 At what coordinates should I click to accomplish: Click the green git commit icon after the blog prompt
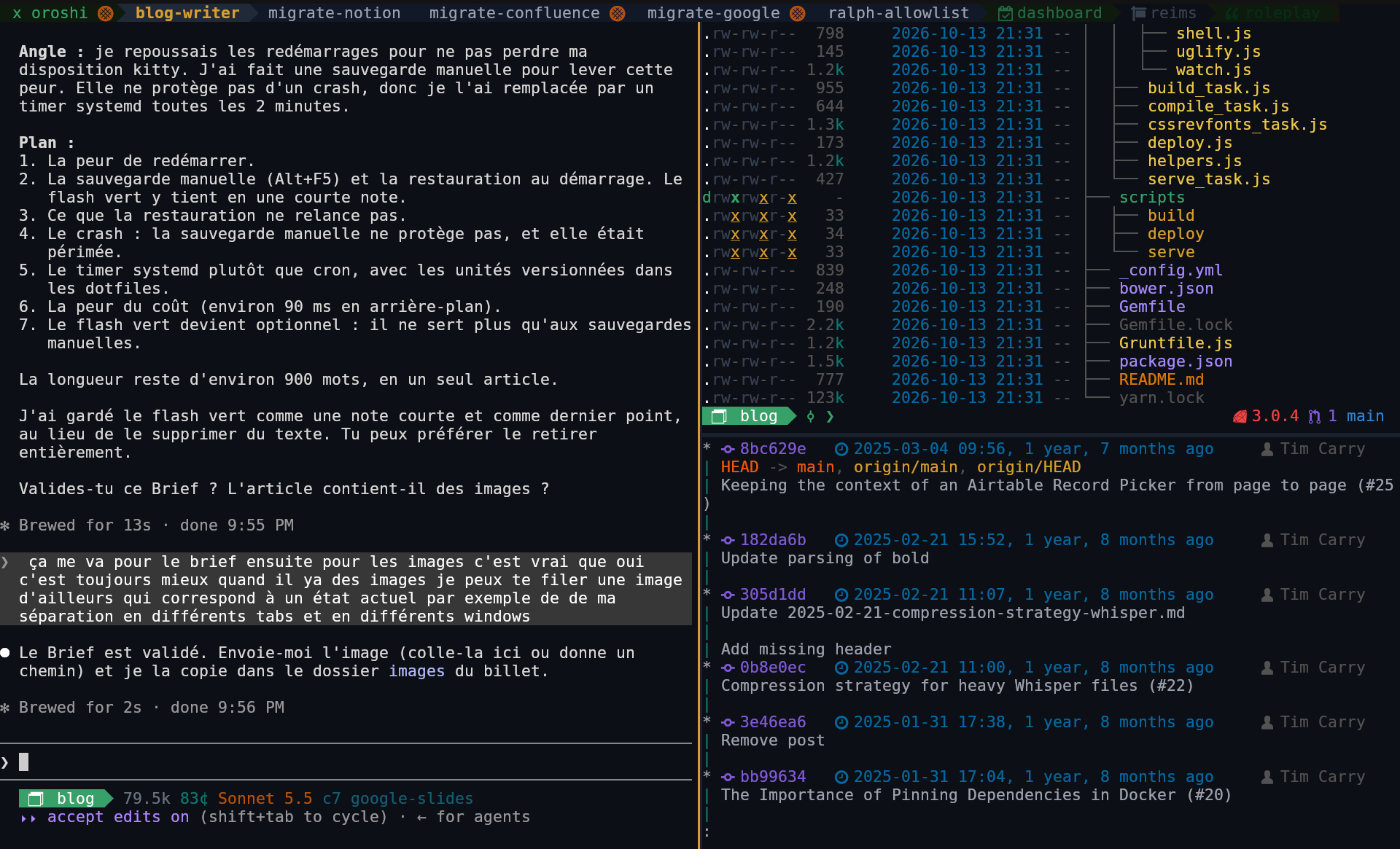click(x=810, y=416)
